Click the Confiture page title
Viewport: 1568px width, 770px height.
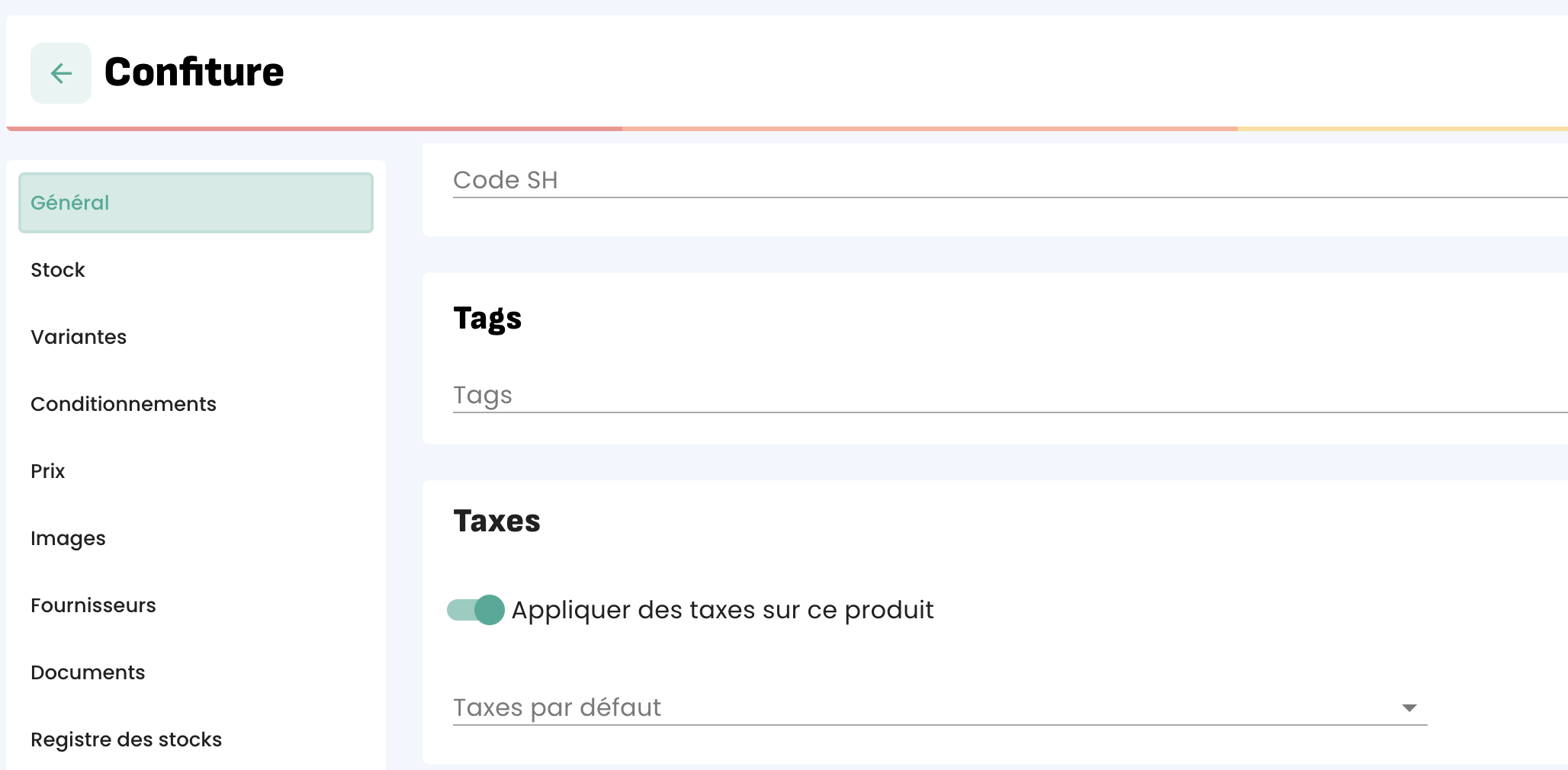tap(194, 72)
